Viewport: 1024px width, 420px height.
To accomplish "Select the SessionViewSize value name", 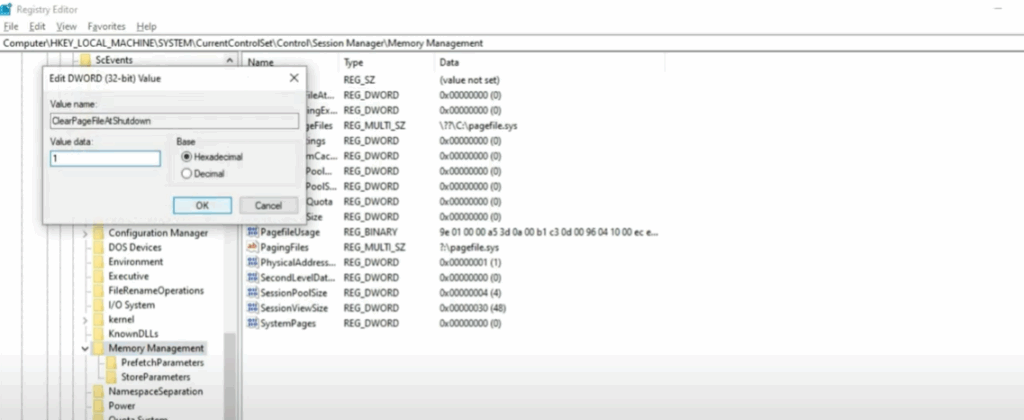I will pyautogui.click(x=294, y=308).
